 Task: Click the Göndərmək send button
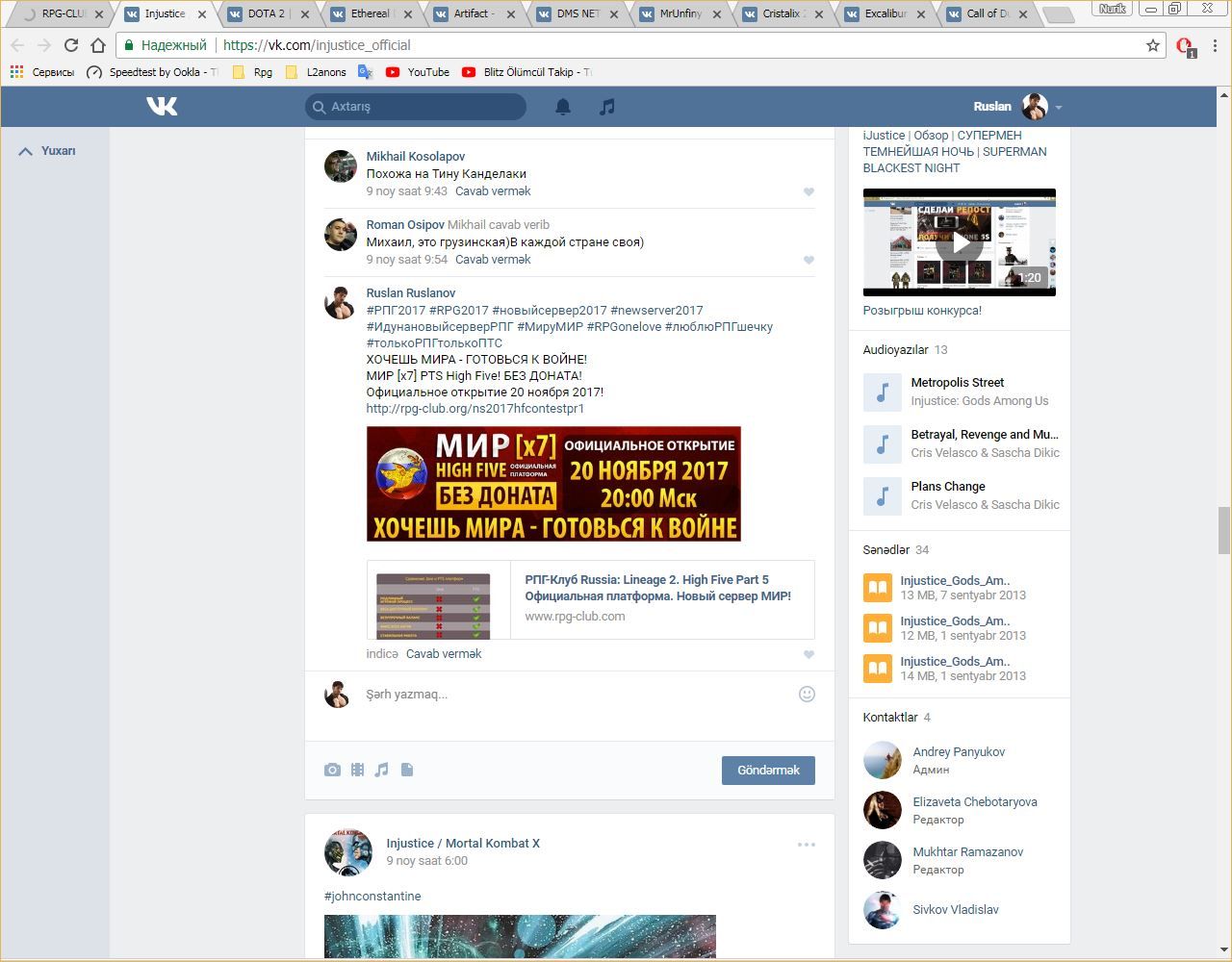coord(768,770)
